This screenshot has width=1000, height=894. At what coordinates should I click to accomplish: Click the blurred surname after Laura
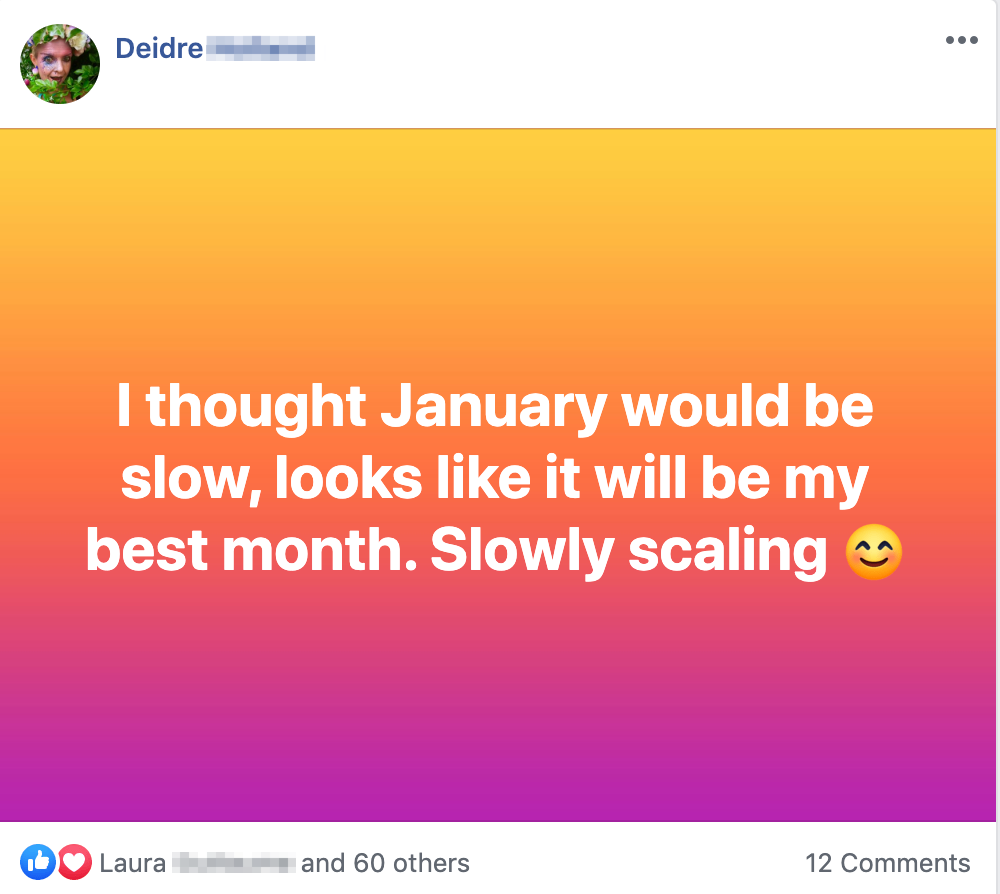(x=233, y=863)
